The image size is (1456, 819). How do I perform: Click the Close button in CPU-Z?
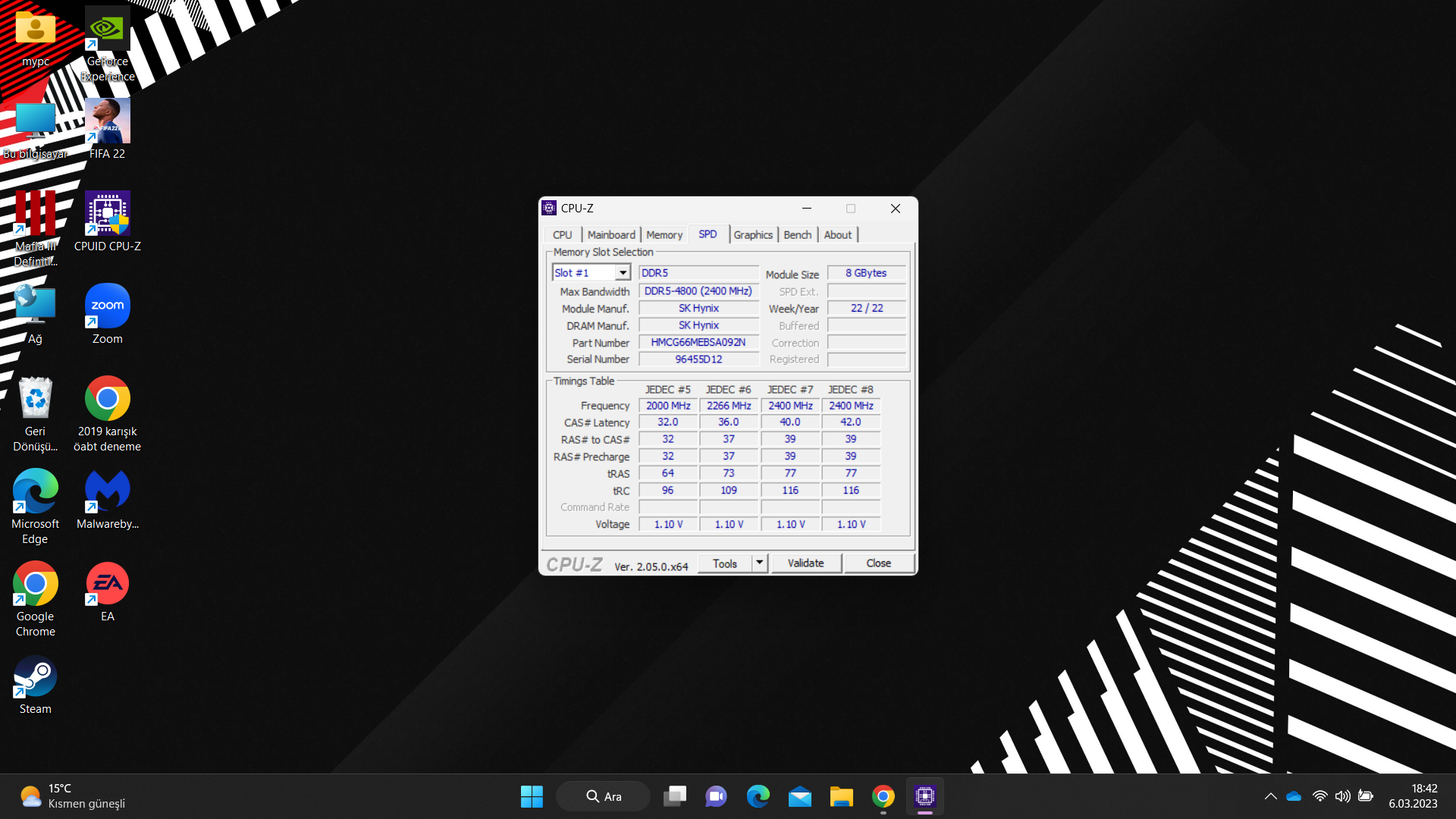click(x=878, y=563)
